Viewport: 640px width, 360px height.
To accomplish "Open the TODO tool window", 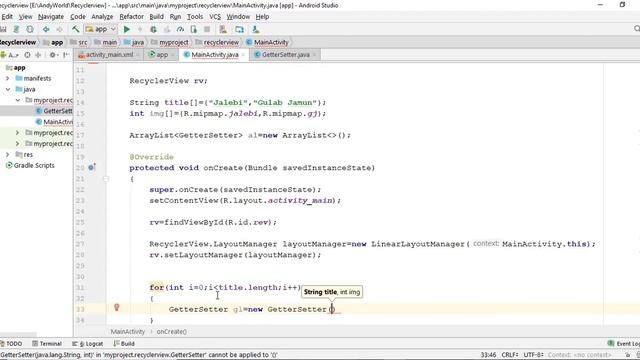I will [11, 344].
